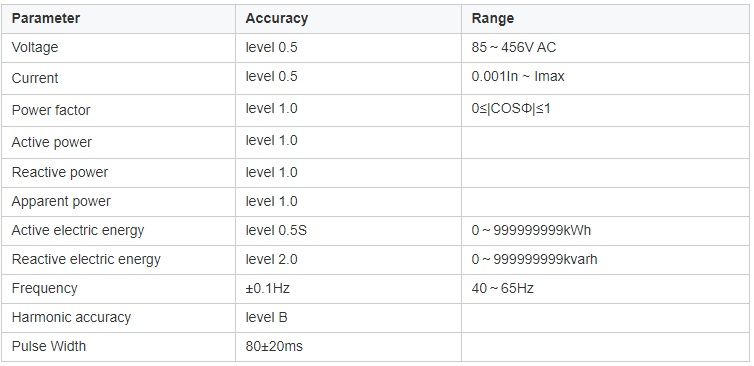Select the COSΦ range cell
754x366 pixels.
(605, 110)
